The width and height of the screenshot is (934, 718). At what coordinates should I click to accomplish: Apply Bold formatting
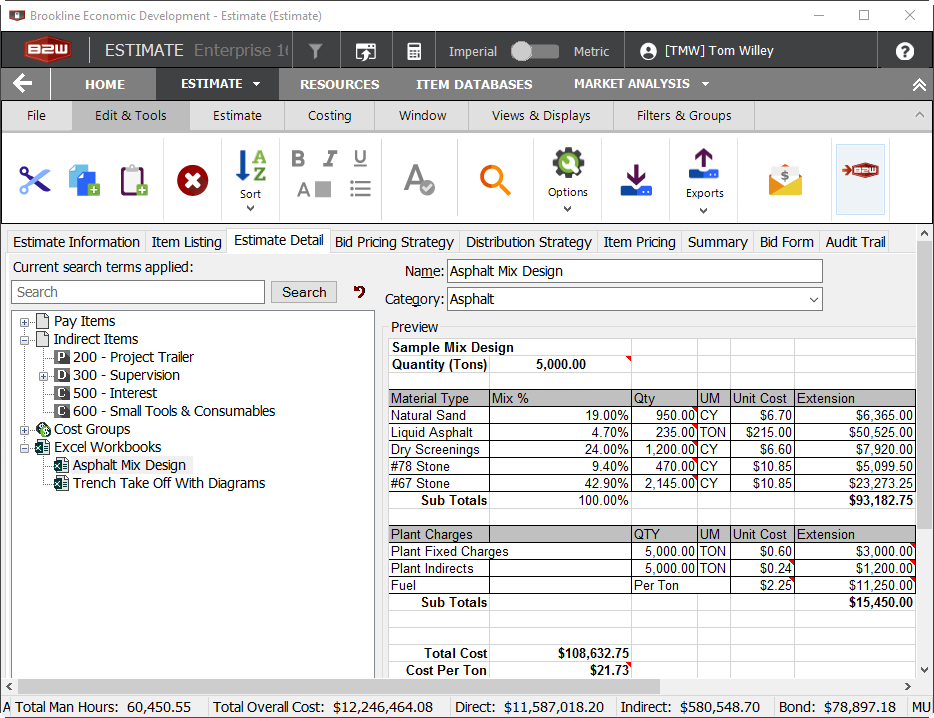(298, 158)
